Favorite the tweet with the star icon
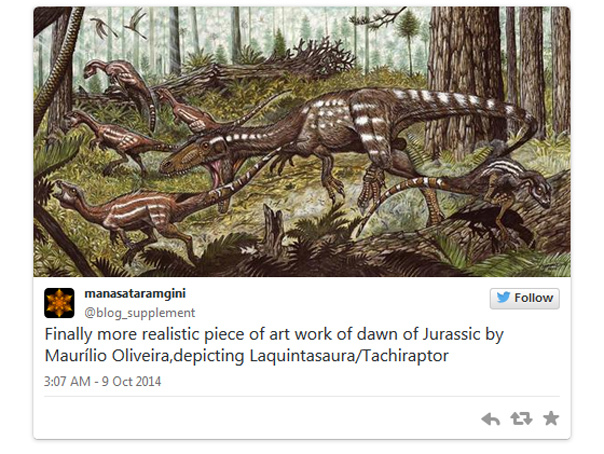Image resolution: width=604 pixels, height=454 pixels. 550,419
